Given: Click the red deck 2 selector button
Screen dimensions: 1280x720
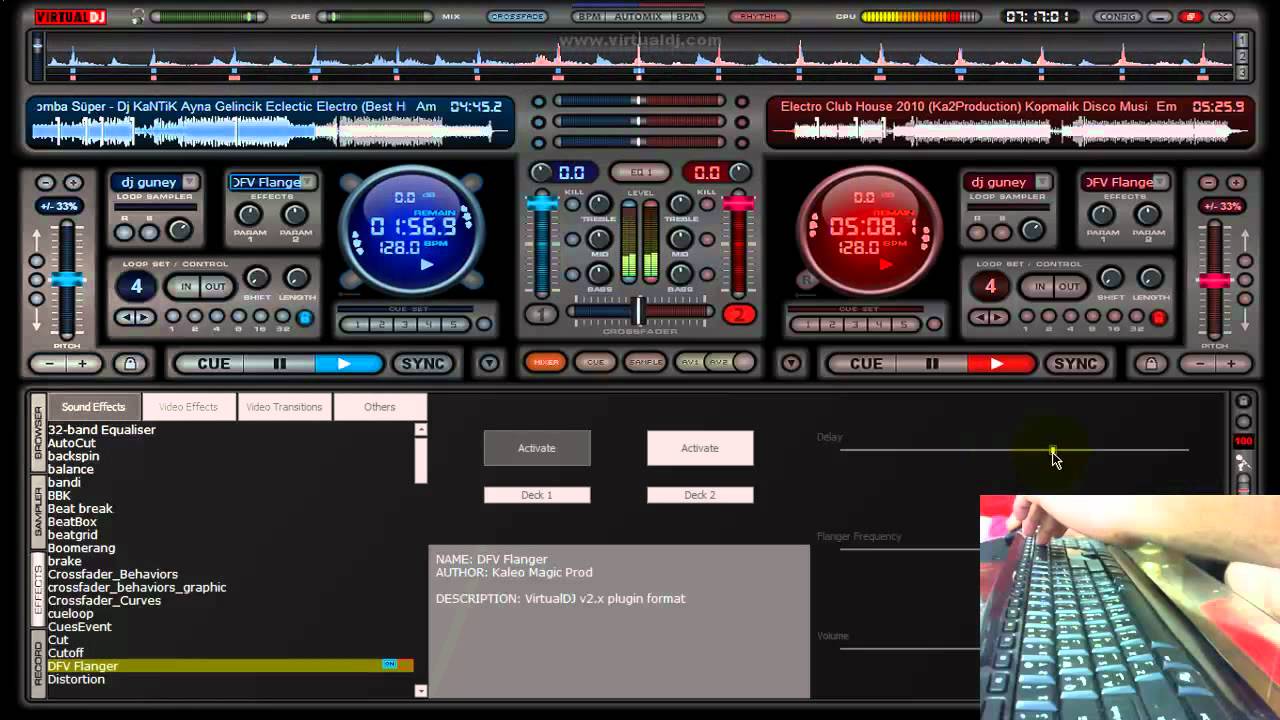Looking at the screenshot, I should (x=738, y=314).
